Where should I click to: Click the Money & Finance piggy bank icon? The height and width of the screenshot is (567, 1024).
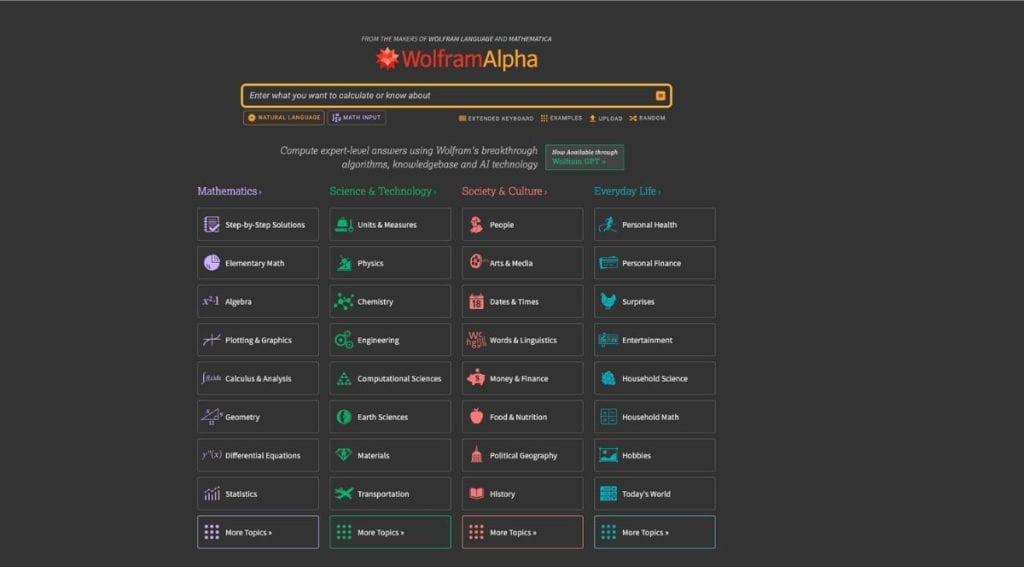point(476,378)
